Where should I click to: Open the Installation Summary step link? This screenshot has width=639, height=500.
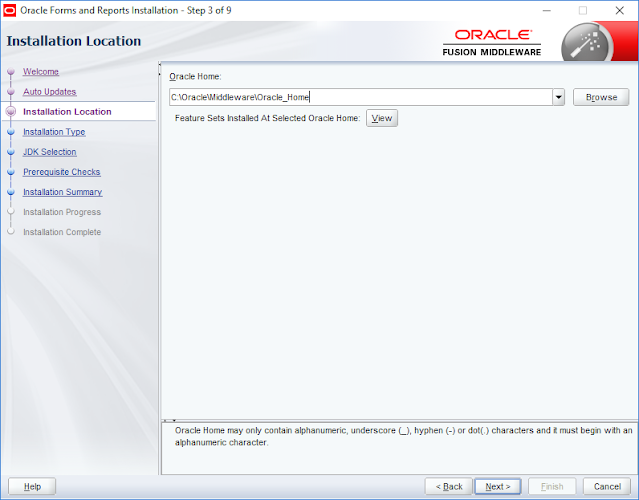point(62,192)
